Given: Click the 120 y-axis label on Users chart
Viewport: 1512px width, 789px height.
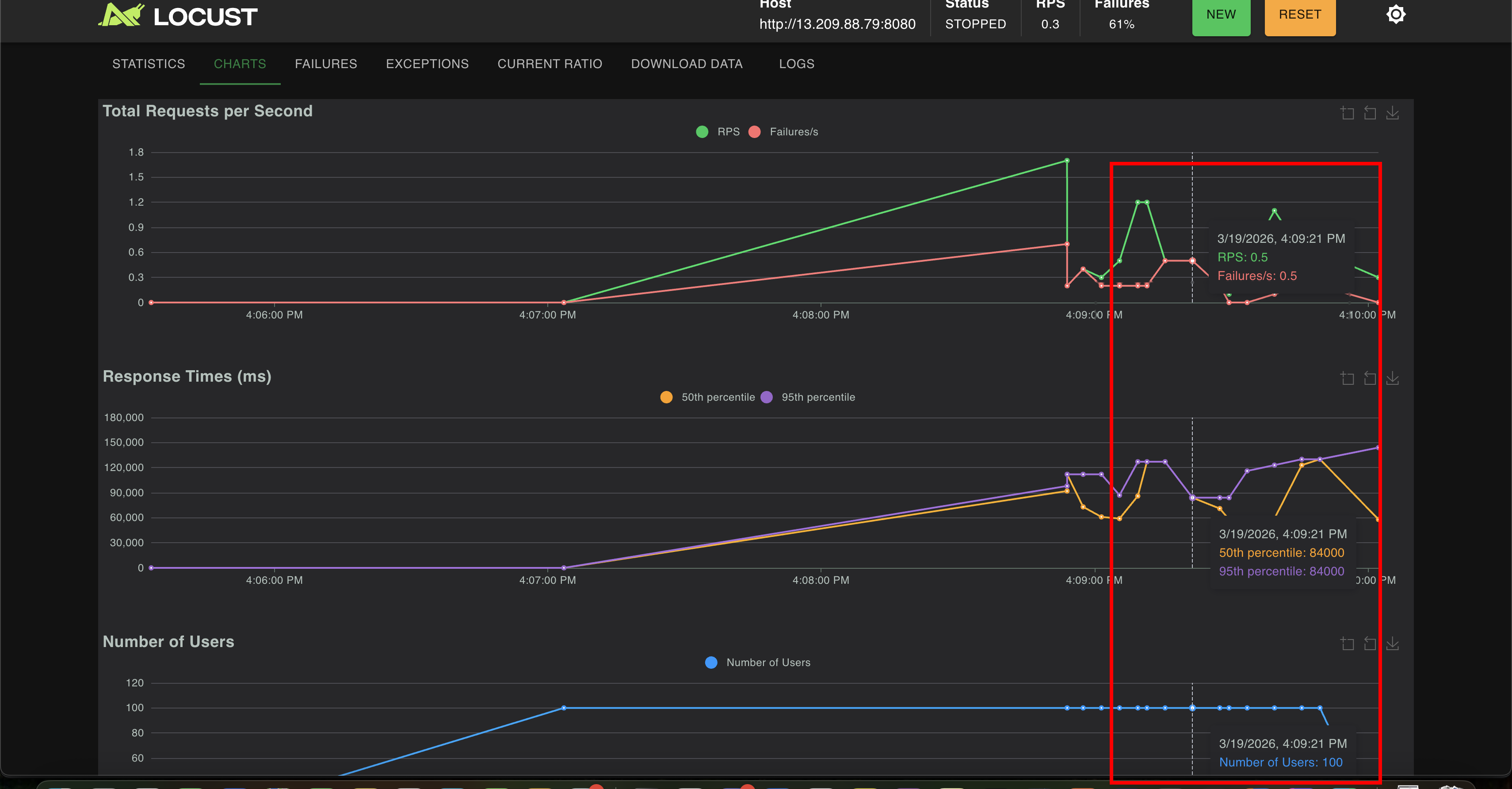Looking at the screenshot, I should 134,683.
